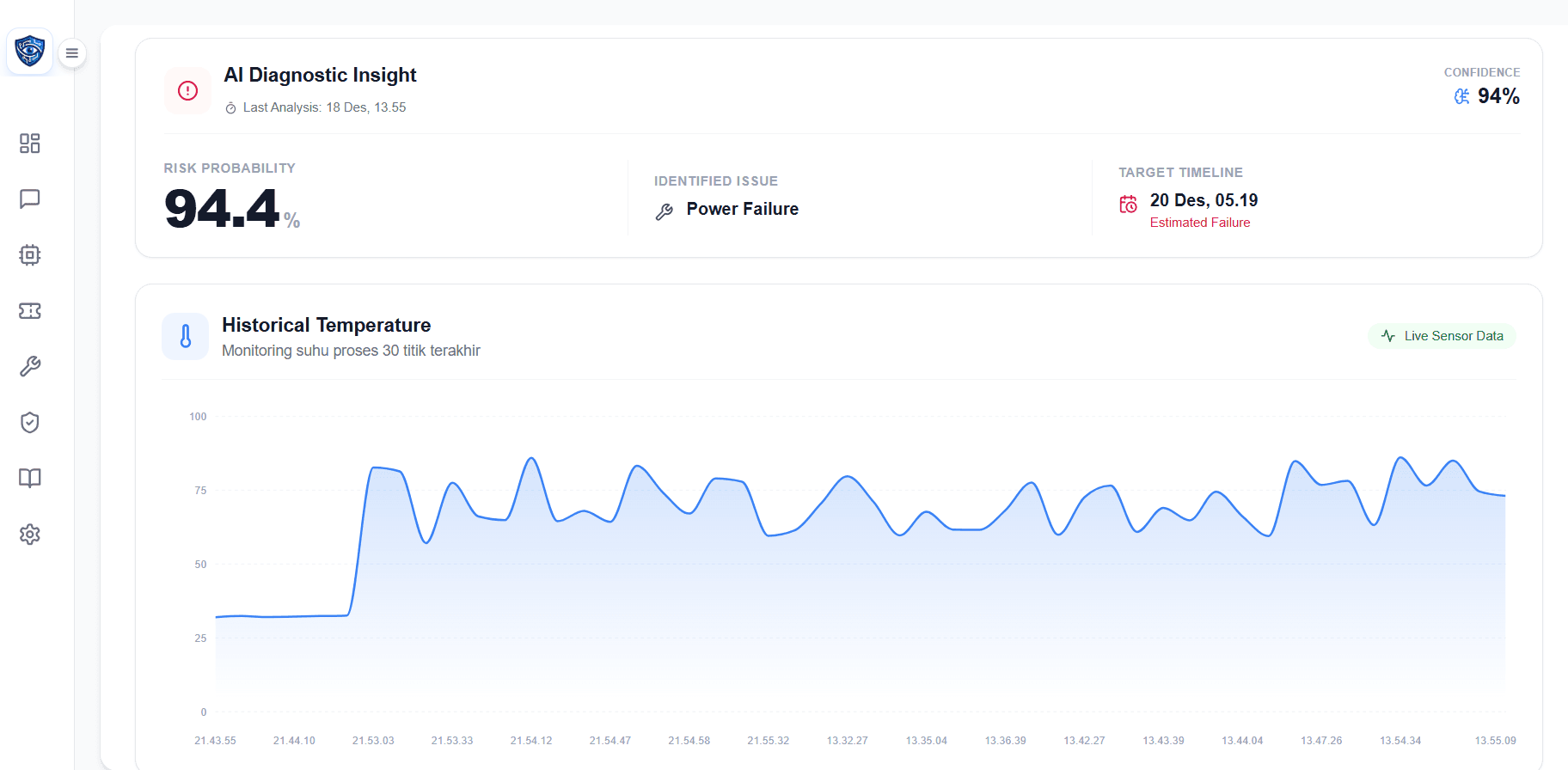
Task: Open the book documentation icon in sidebar
Action: [30, 479]
